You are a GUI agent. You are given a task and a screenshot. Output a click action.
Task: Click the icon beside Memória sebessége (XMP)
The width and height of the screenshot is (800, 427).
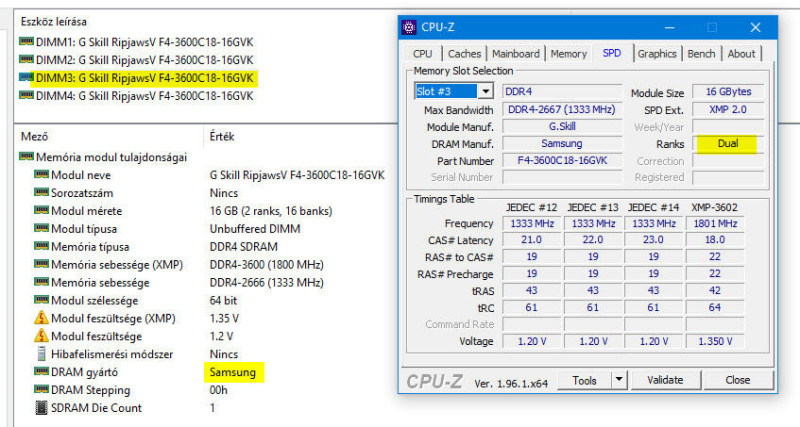click(x=41, y=264)
